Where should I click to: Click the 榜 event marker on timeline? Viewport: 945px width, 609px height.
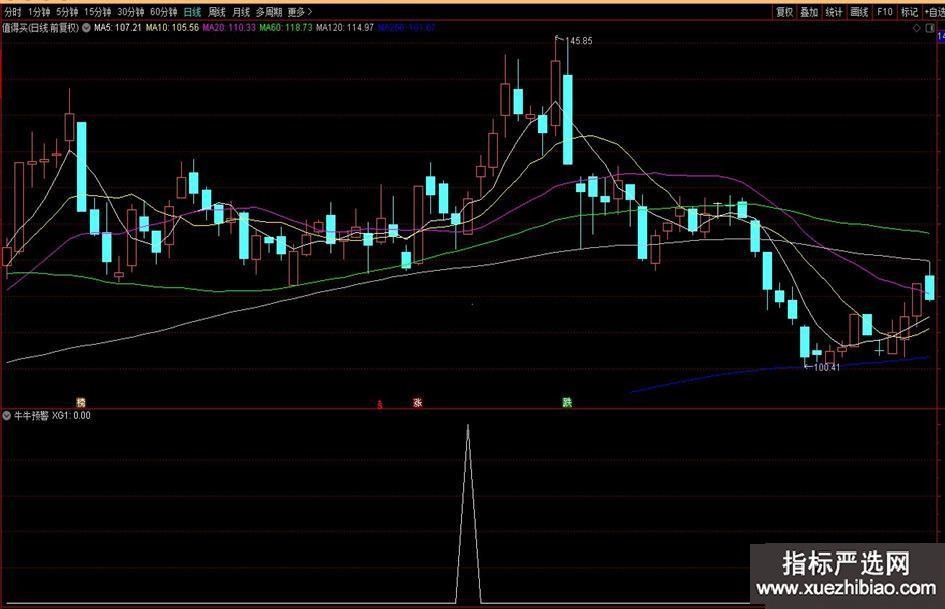(81, 402)
